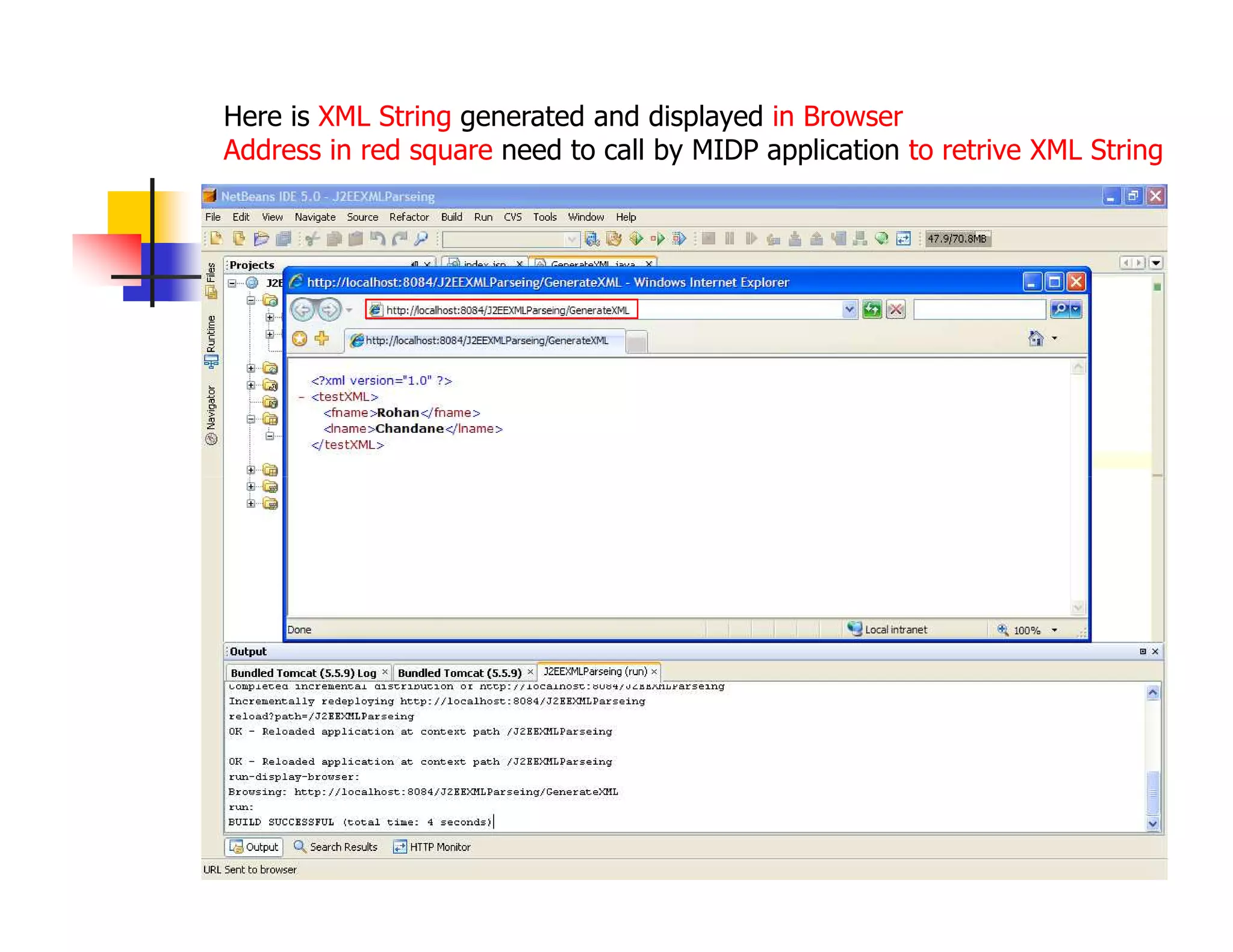Open the IE search options dropdown arrow

1076,310
